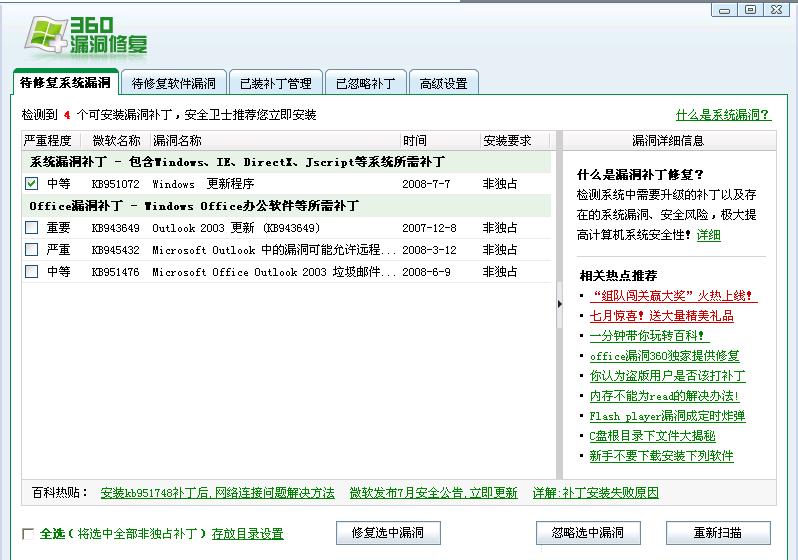Check the KB943649 Outlook 2003 update checkbox
This screenshot has width=798, height=560.
[x=32, y=228]
